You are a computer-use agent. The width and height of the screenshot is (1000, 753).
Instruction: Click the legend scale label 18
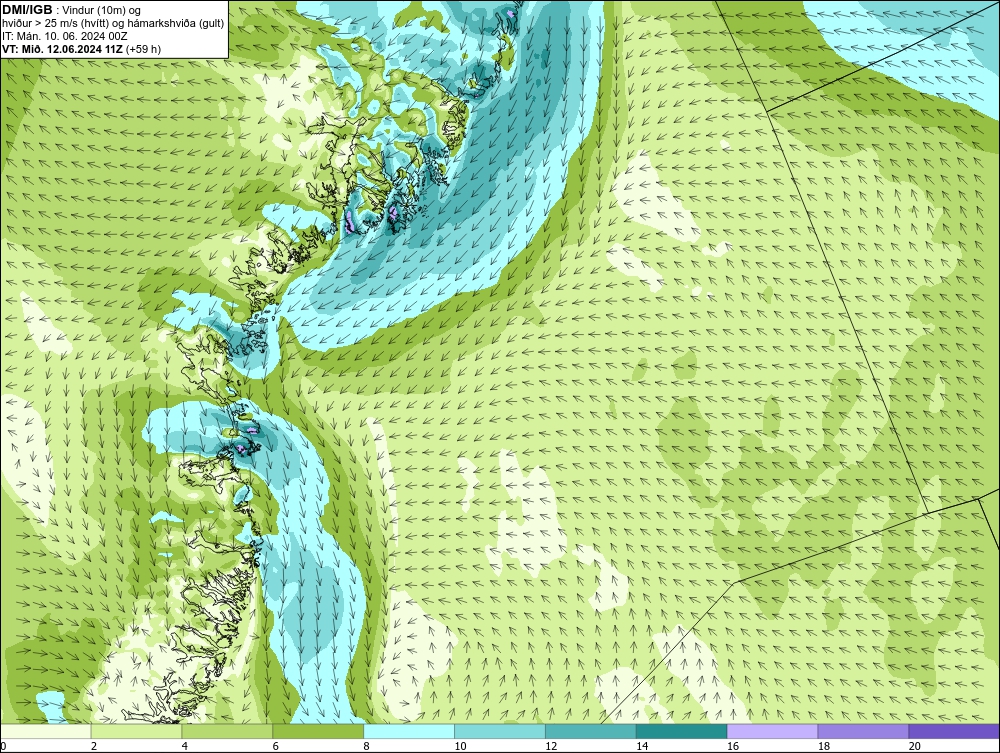(x=824, y=746)
